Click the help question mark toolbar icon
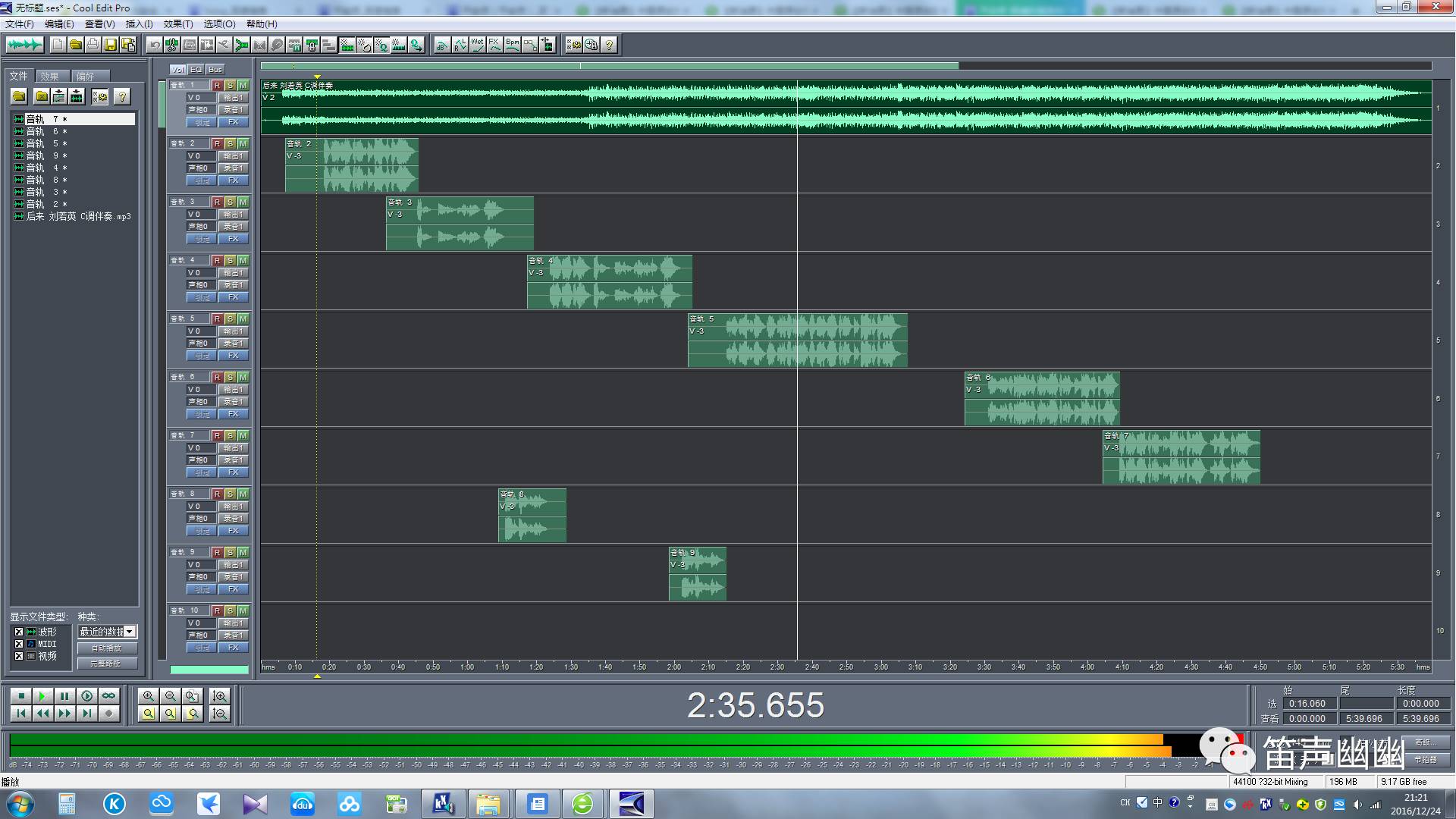1456x819 pixels. 609,45
